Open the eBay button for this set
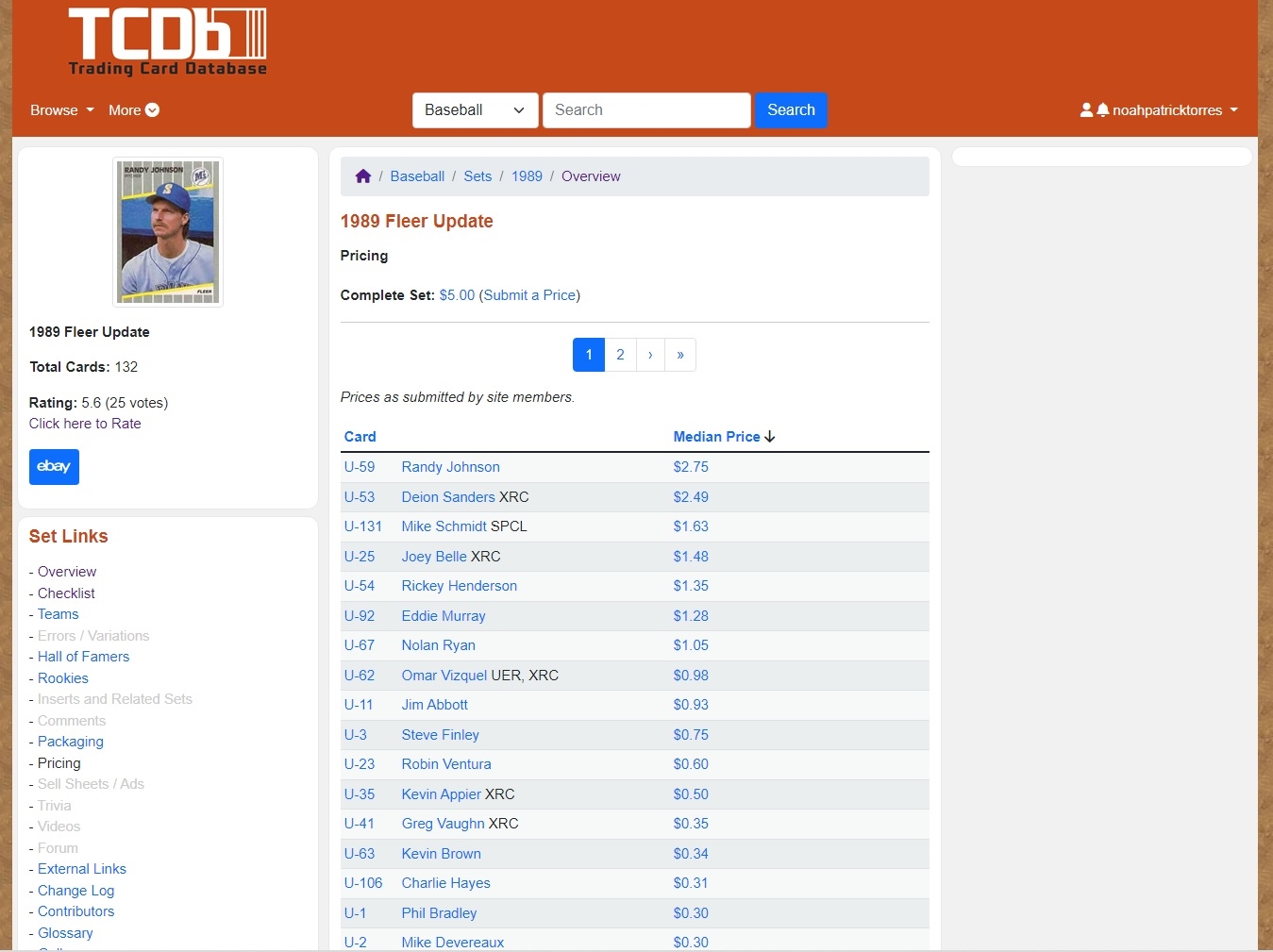The height and width of the screenshot is (952, 1273). point(54,467)
